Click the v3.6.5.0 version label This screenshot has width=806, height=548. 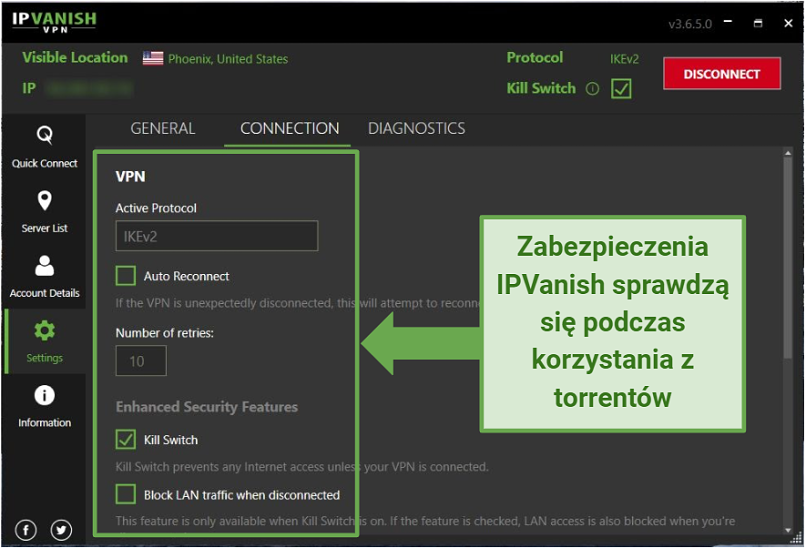pos(690,24)
